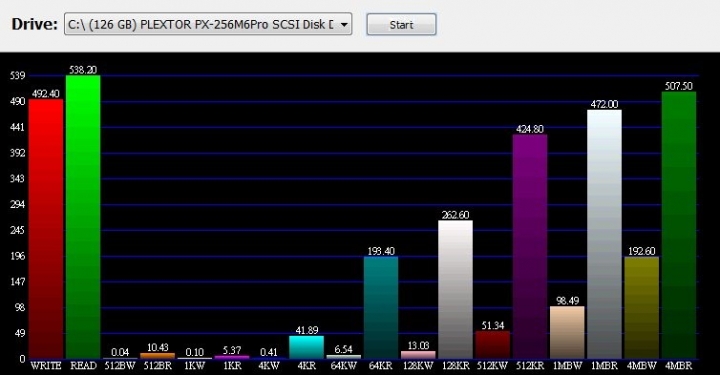Click the value 492.40 above WRITE
The width and height of the screenshot is (720, 375).
click(x=45, y=94)
